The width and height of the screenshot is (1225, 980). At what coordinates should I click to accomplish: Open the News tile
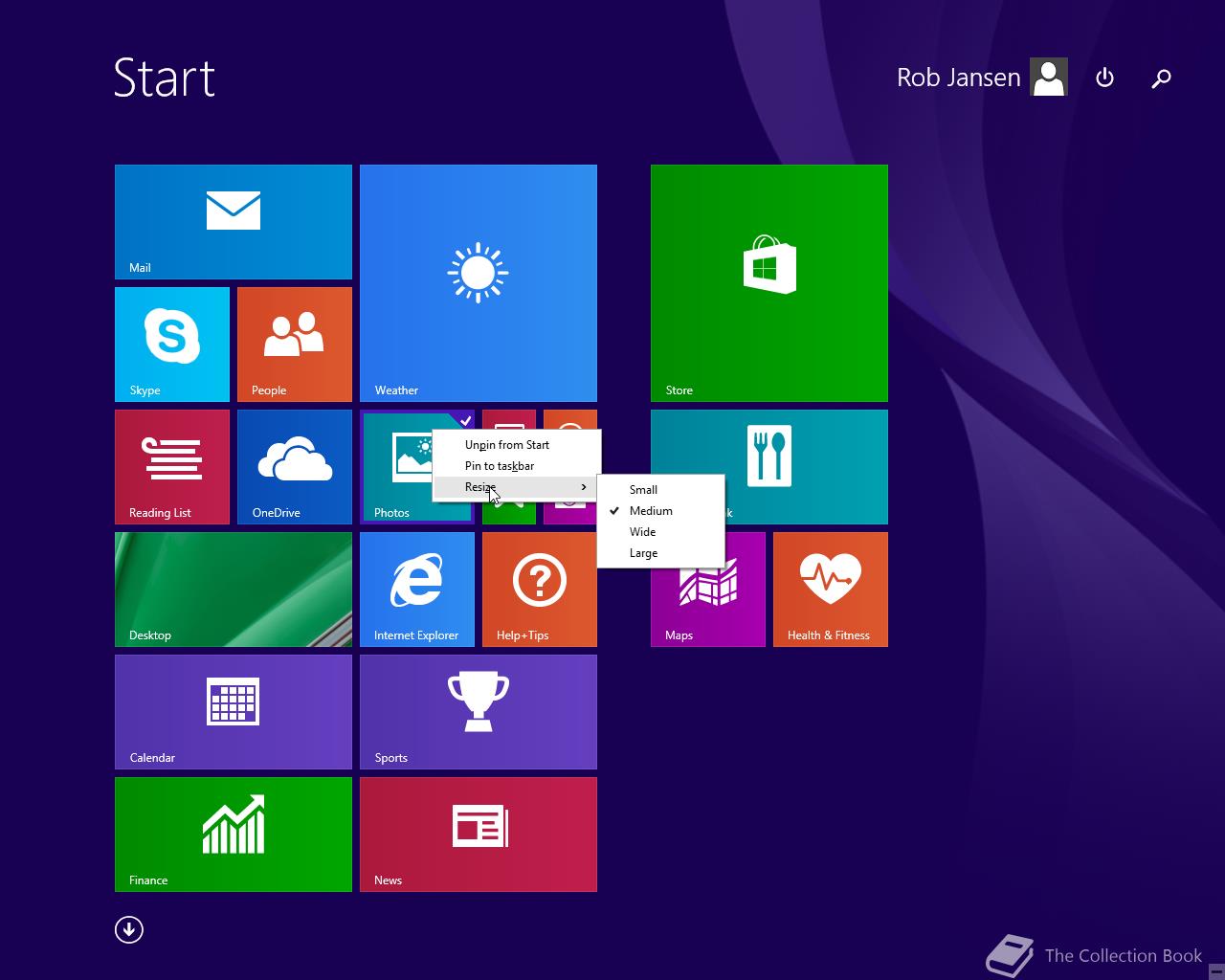pyautogui.click(x=479, y=835)
